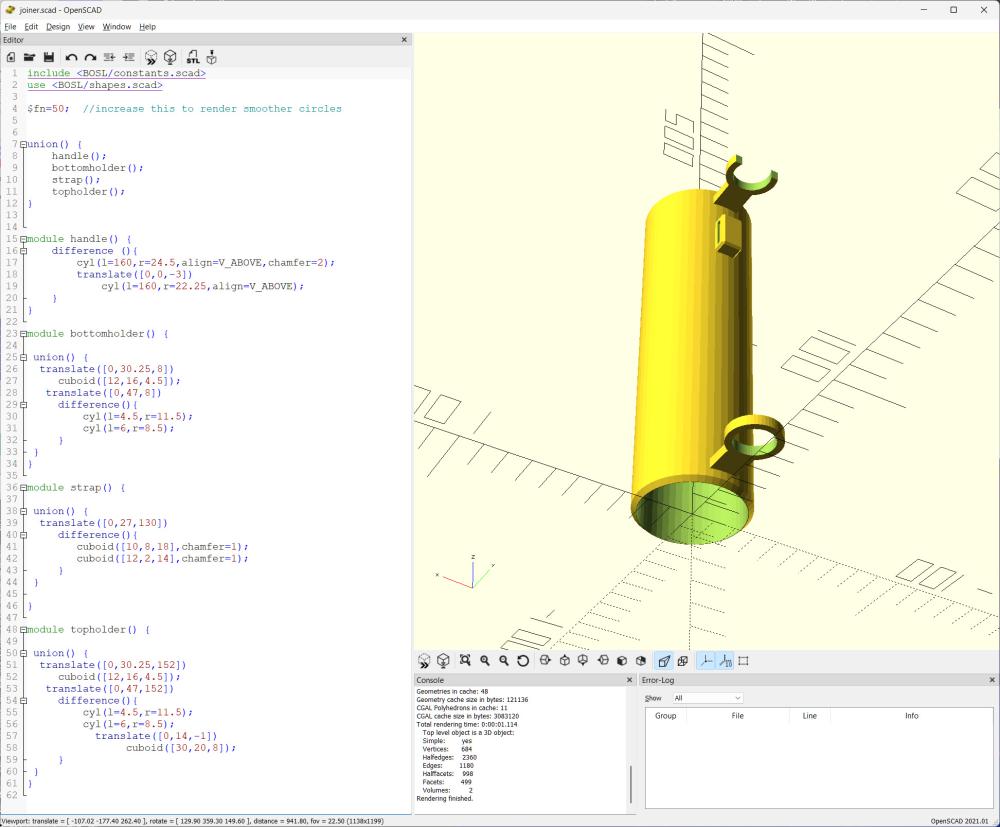
Task: Open the View menu
Action: tap(86, 26)
